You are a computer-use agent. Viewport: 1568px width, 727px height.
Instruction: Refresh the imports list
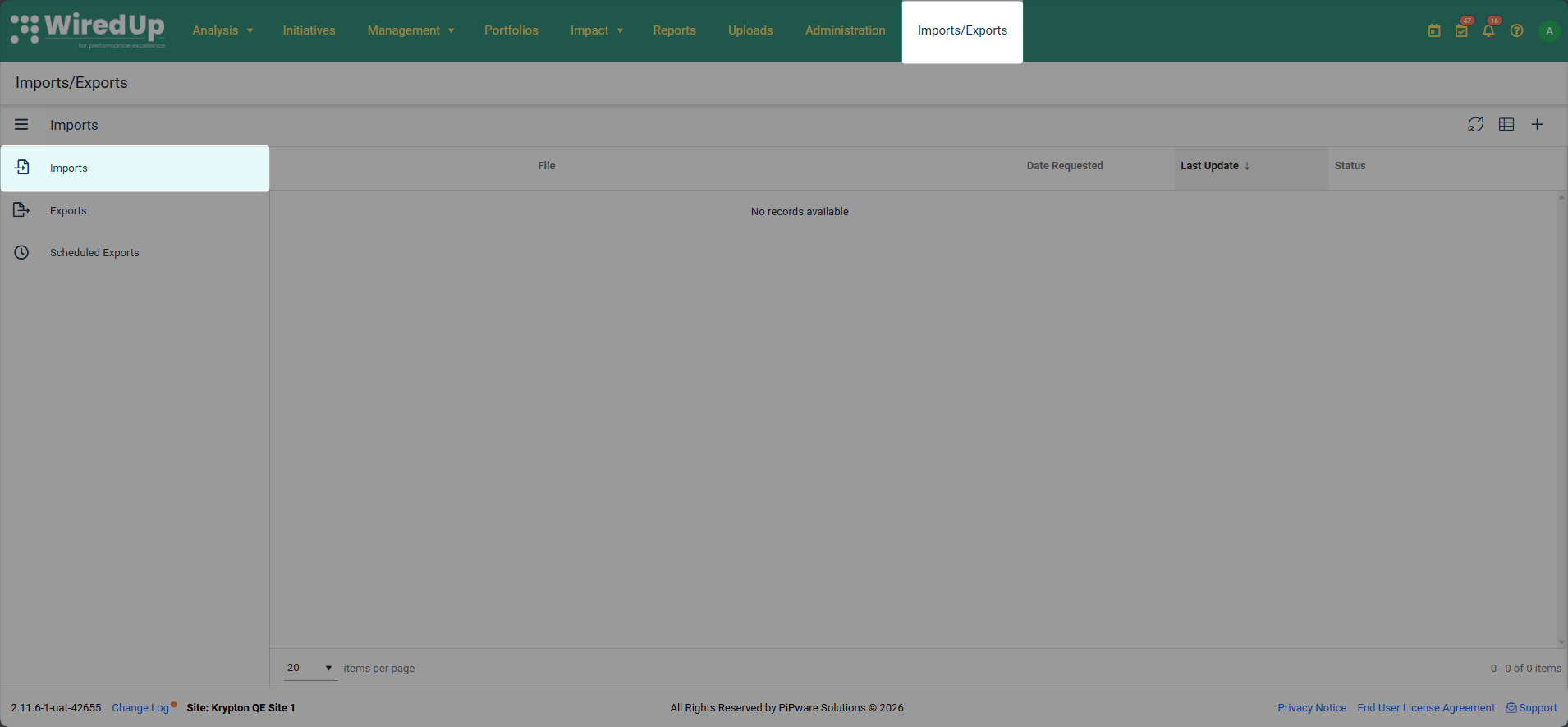[x=1475, y=125]
